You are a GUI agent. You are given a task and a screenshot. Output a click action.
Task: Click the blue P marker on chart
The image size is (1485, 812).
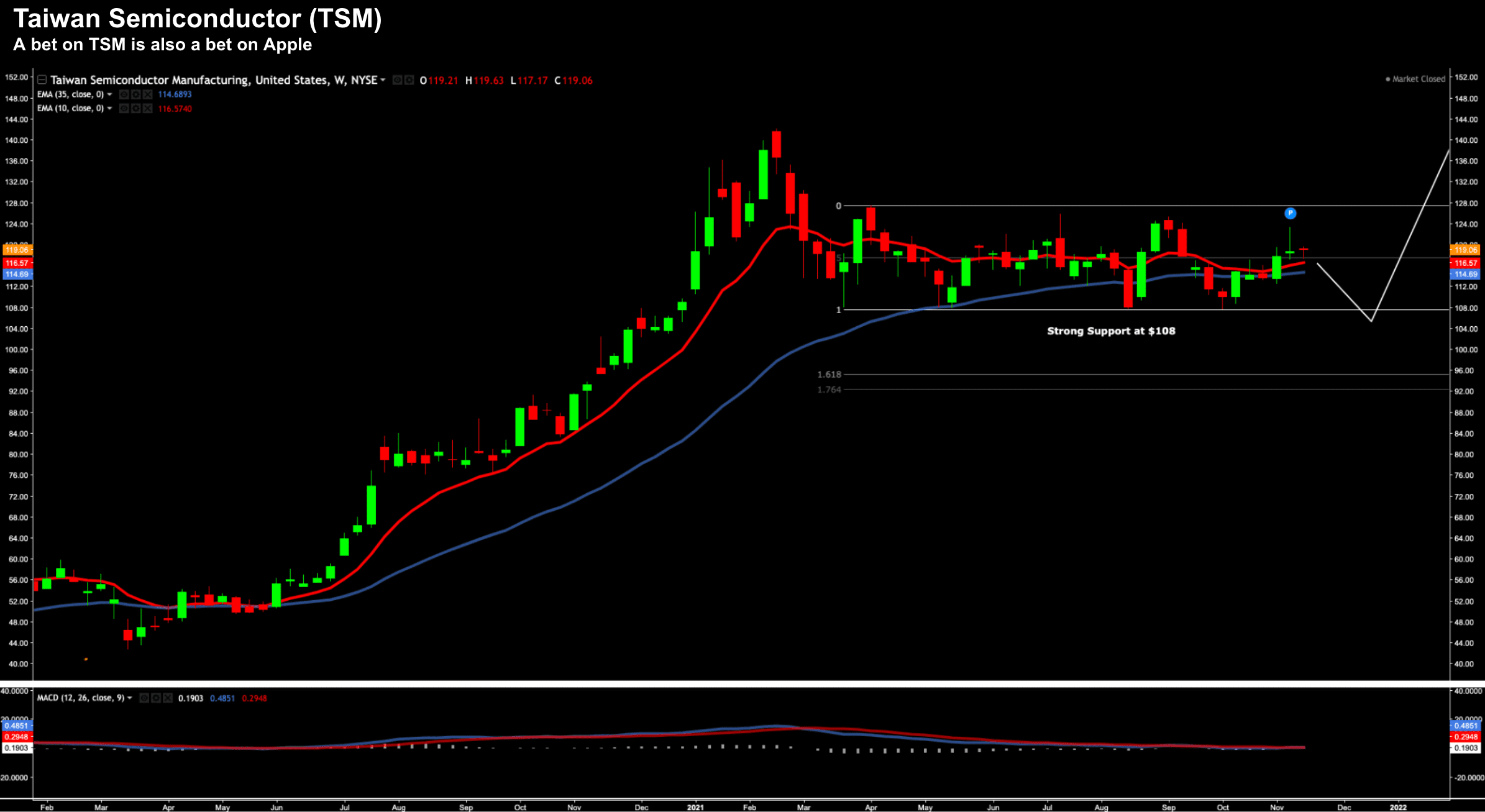(1290, 213)
